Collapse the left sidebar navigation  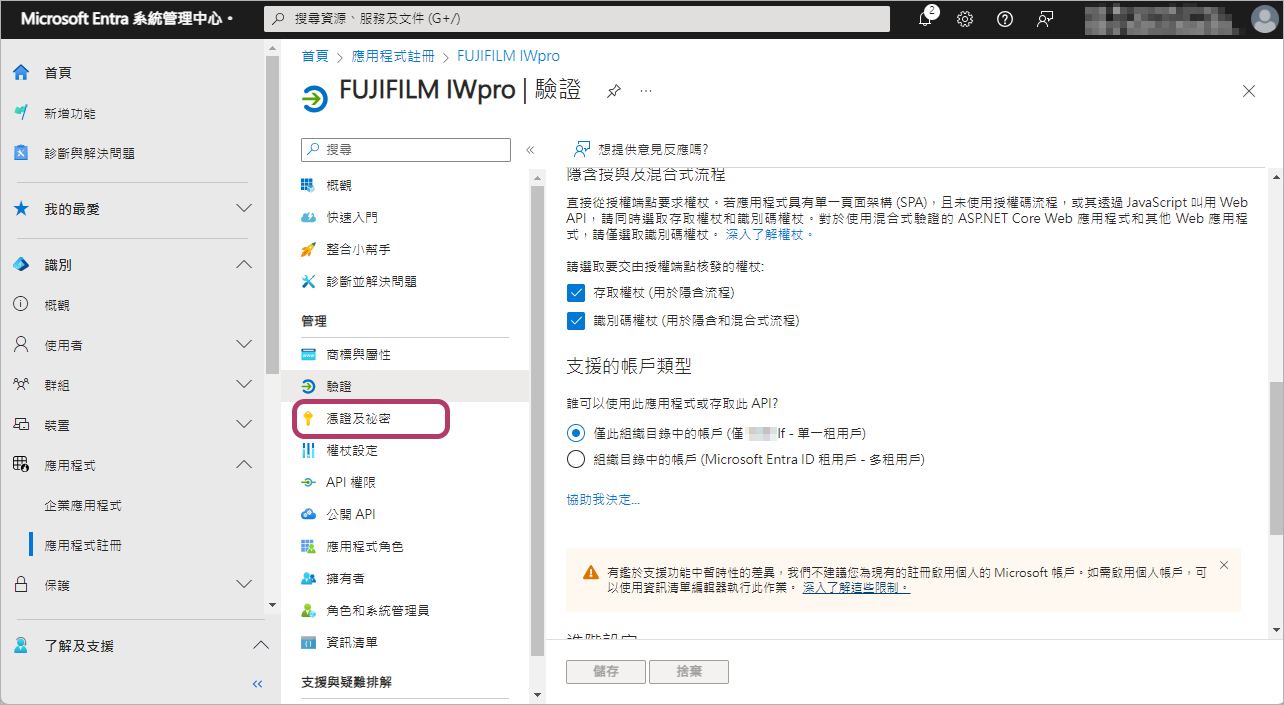tap(257, 684)
